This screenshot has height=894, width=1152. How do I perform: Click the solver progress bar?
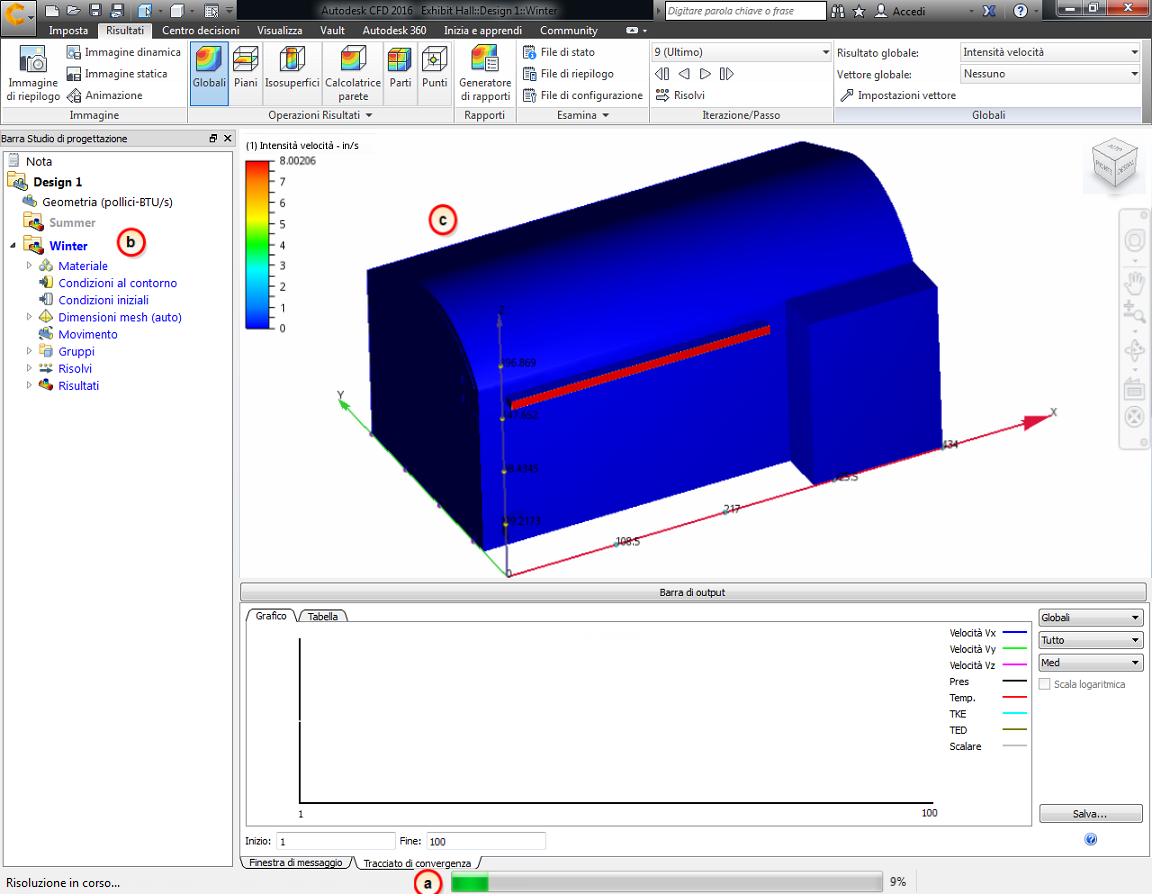pos(666,882)
